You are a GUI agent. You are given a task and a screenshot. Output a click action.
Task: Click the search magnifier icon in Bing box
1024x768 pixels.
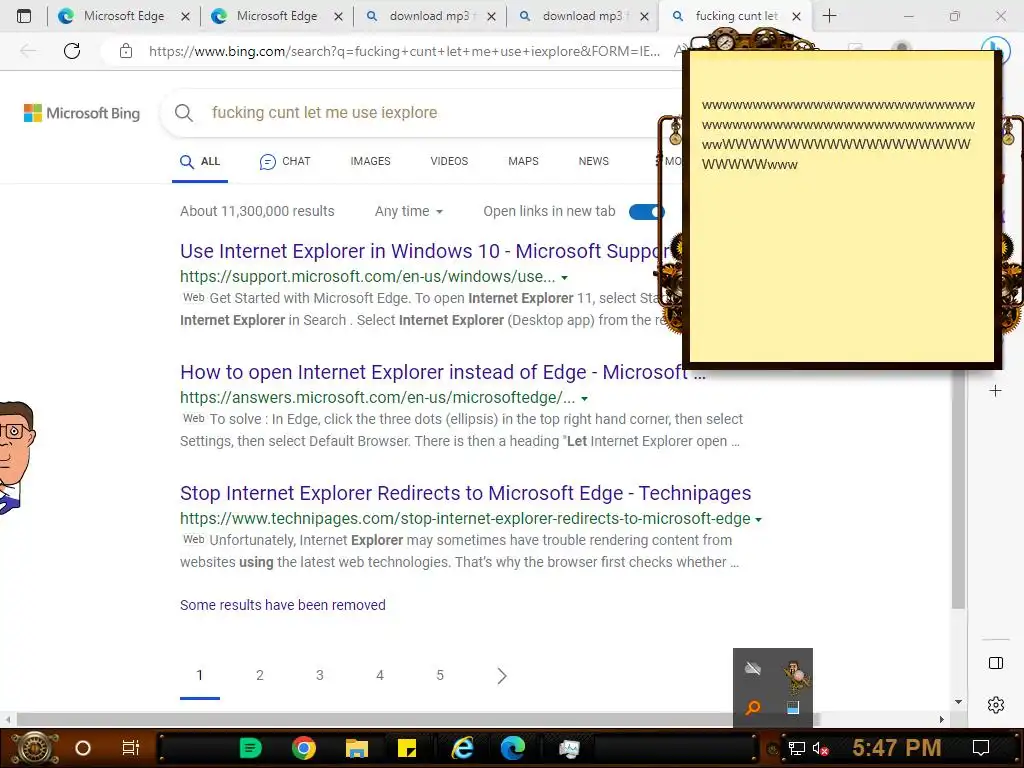(184, 113)
